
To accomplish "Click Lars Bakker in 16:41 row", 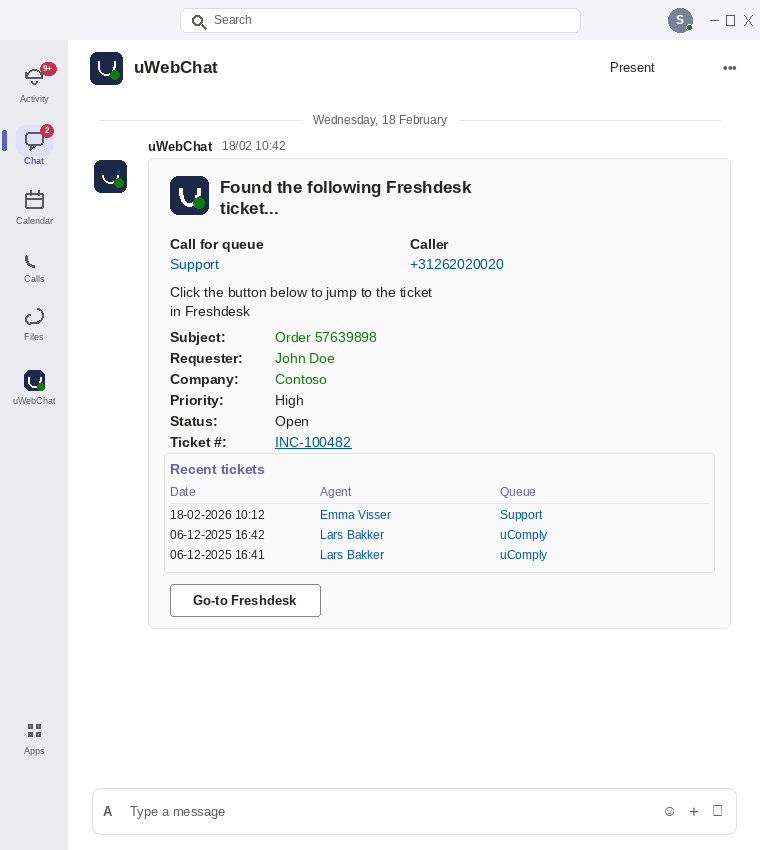I will (352, 555).
